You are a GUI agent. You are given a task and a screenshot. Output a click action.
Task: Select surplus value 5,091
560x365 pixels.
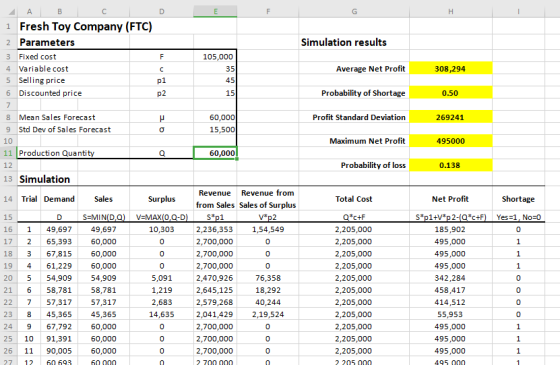162,278
